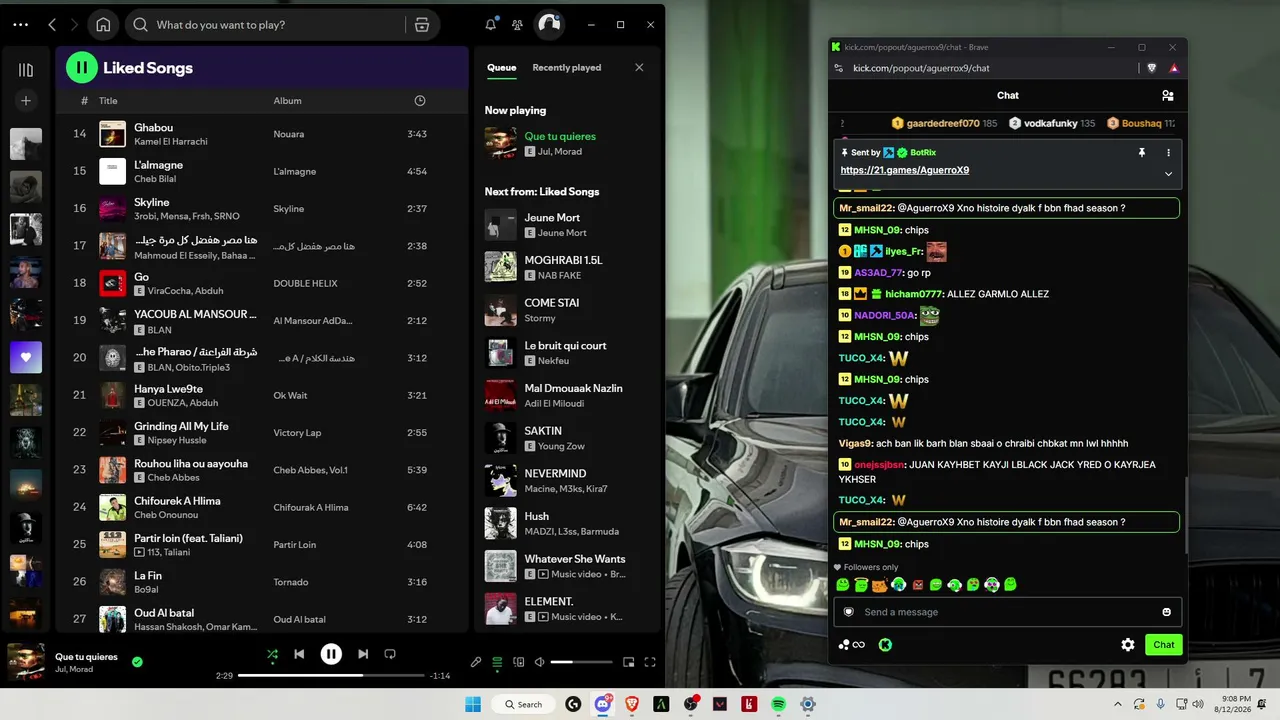This screenshot has height=720, width=1280.
Task: Open Spotify notifications bell
Action: tap(490, 24)
